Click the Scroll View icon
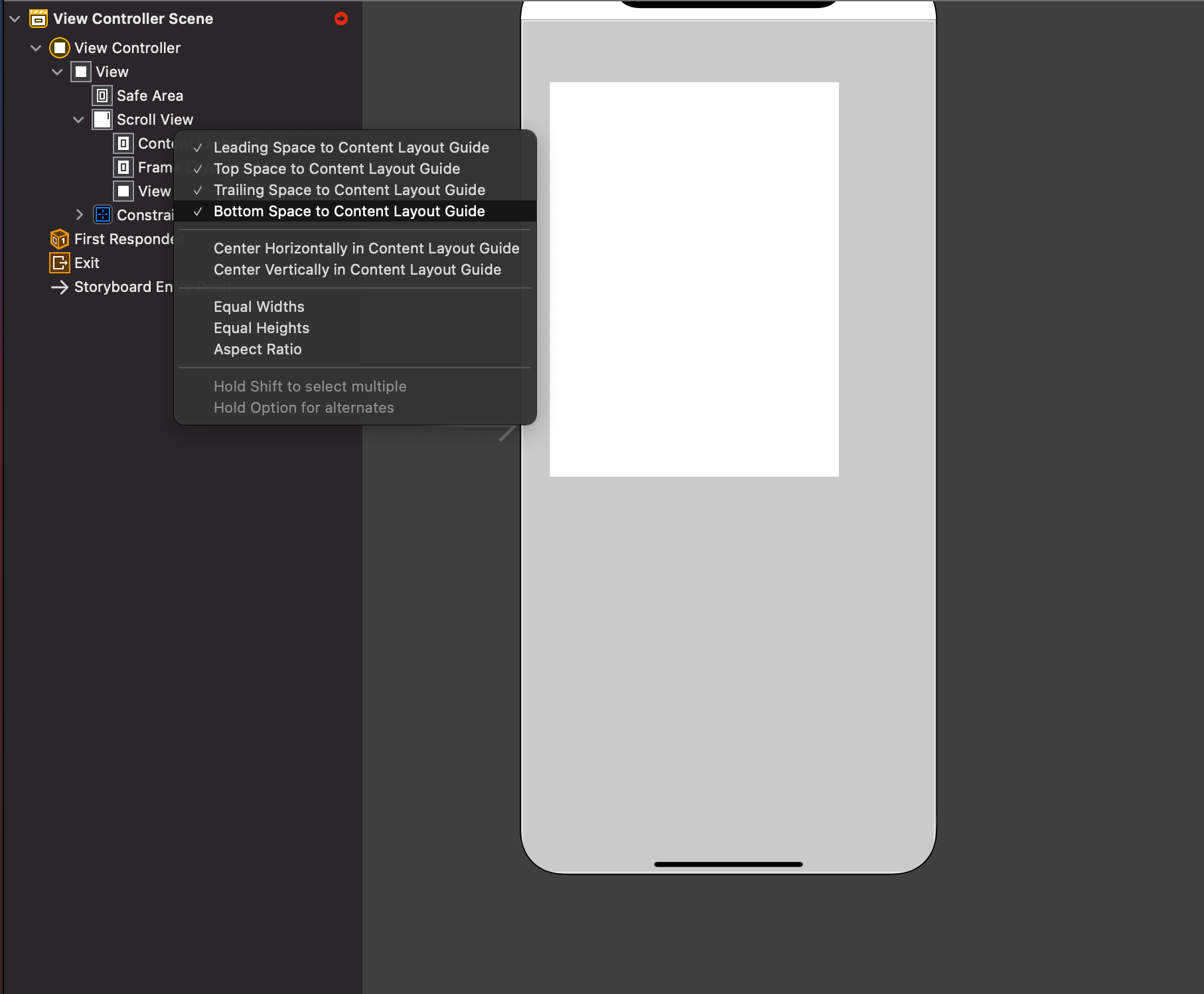Image resolution: width=1204 pixels, height=994 pixels. [x=102, y=119]
